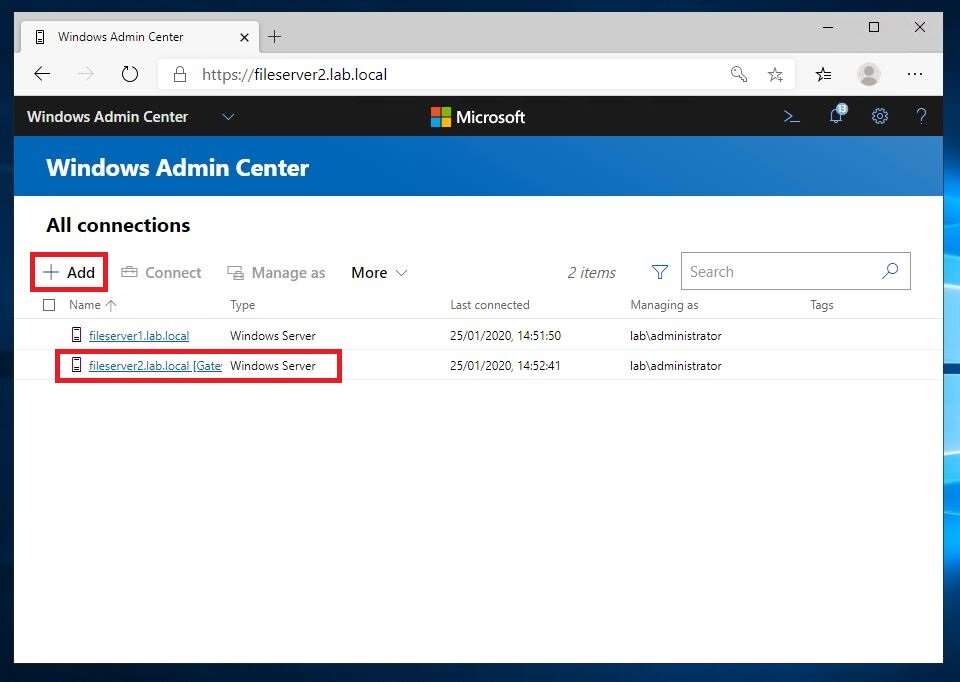This screenshot has height=682, width=960.
Task: Click the search magnifier icon in Search box
Action: [x=890, y=271]
